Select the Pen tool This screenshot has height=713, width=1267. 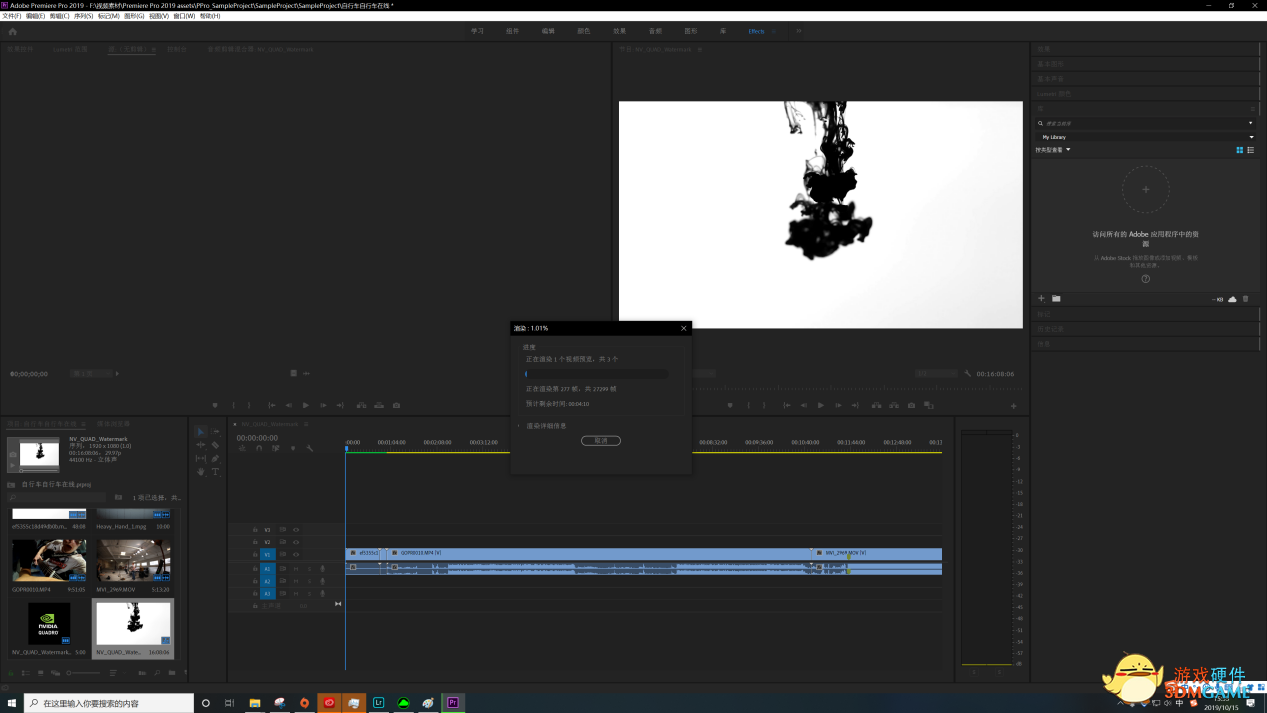click(216, 458)
